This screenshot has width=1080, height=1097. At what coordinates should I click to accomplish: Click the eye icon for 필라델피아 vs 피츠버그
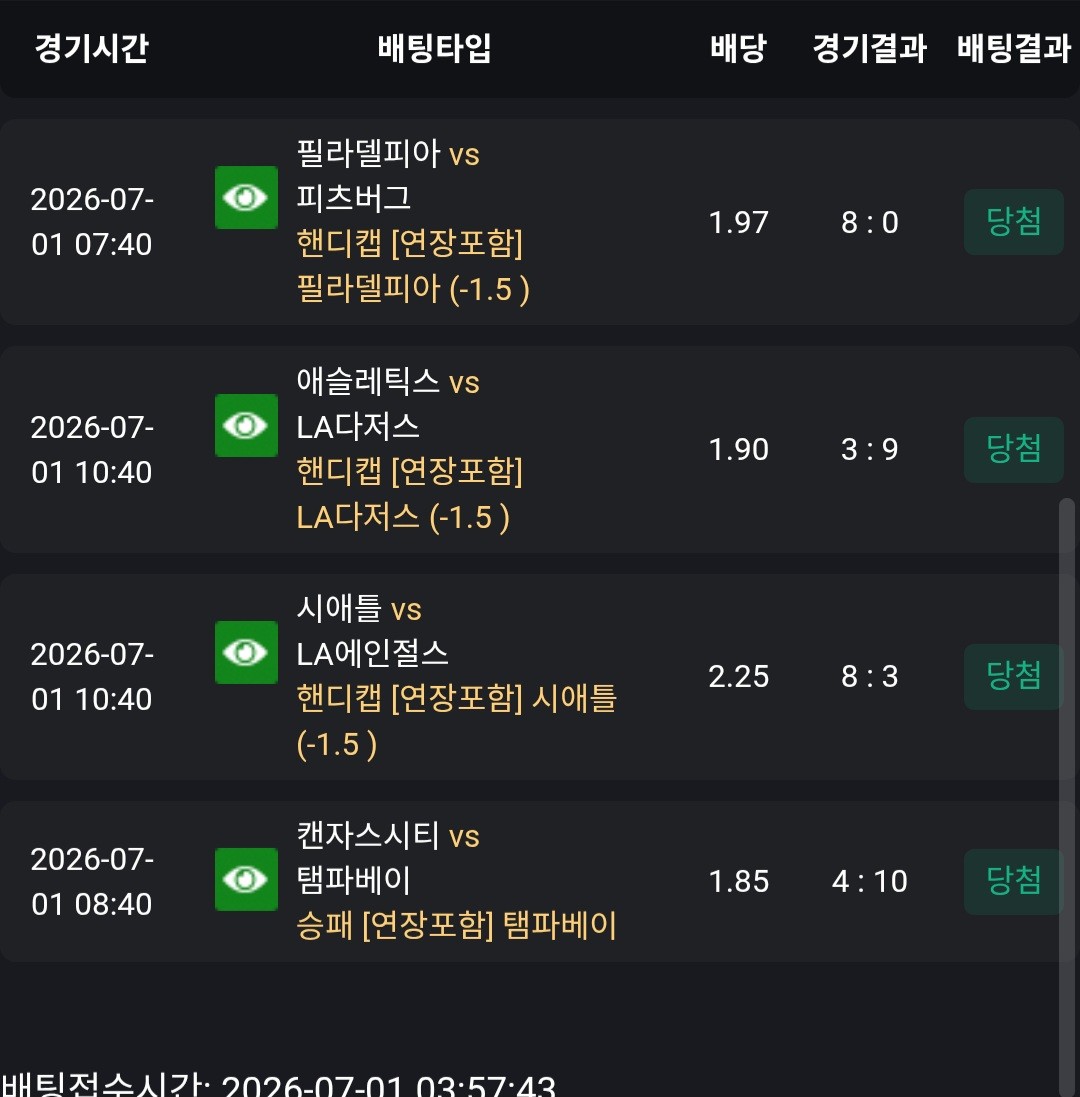(246, 197)
